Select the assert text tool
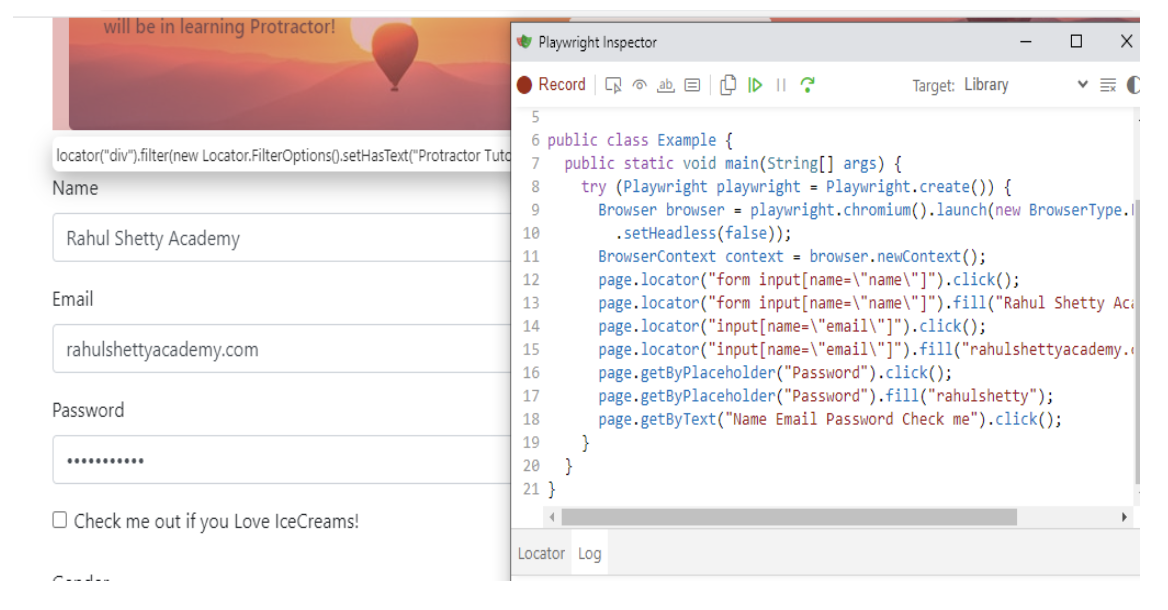 tap(664, 85)
